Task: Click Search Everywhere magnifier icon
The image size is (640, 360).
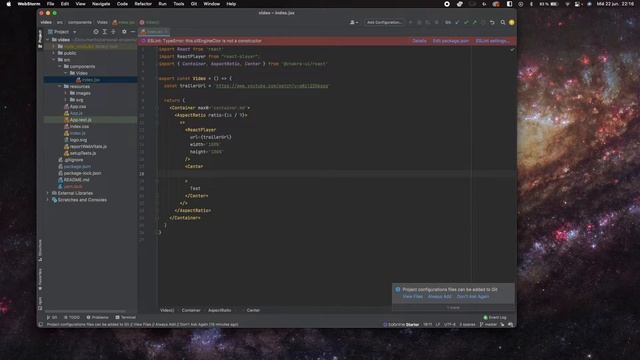Action: pyautogui.click(x=503, y=22)
